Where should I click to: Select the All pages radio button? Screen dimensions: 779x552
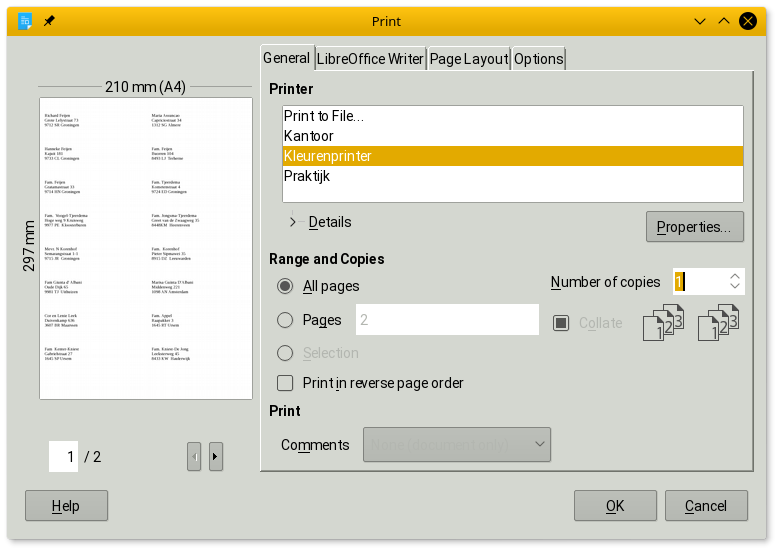coord(285,286)
